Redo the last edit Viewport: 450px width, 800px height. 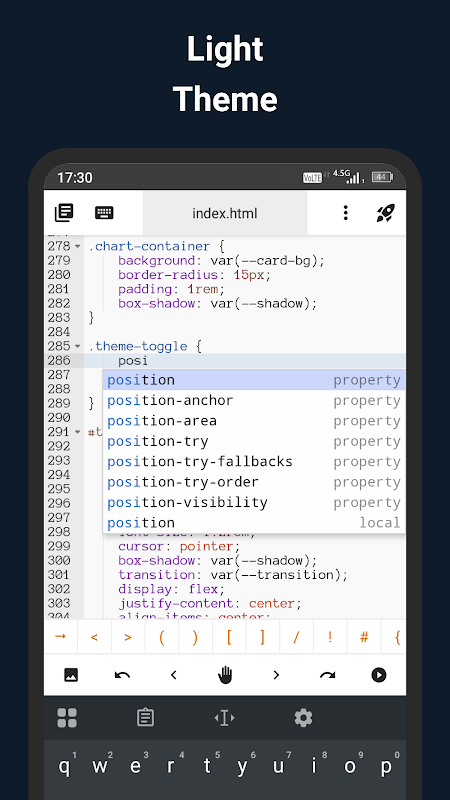tap(328, 675)
